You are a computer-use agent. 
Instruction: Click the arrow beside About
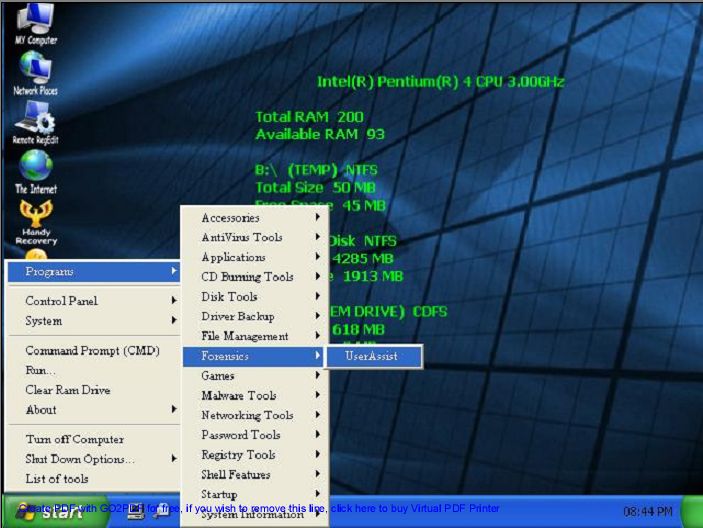click(174, 409)
